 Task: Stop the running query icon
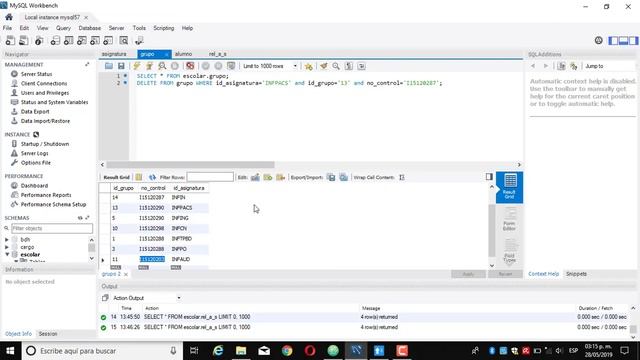(175, 66)
